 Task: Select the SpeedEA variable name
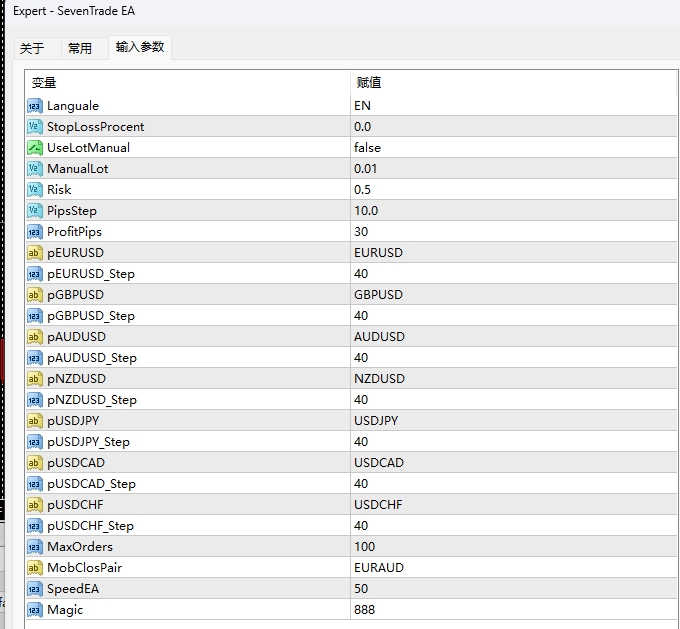pos(73,589)
